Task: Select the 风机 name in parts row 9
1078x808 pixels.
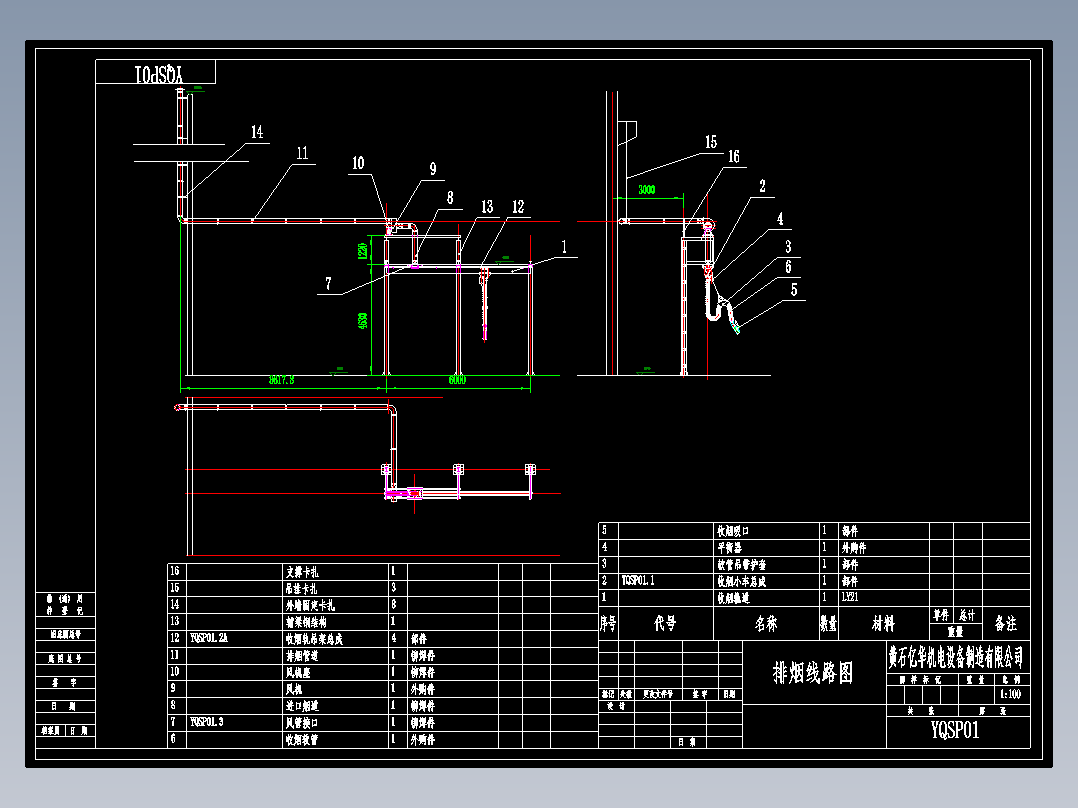Action: click(294, 689)
